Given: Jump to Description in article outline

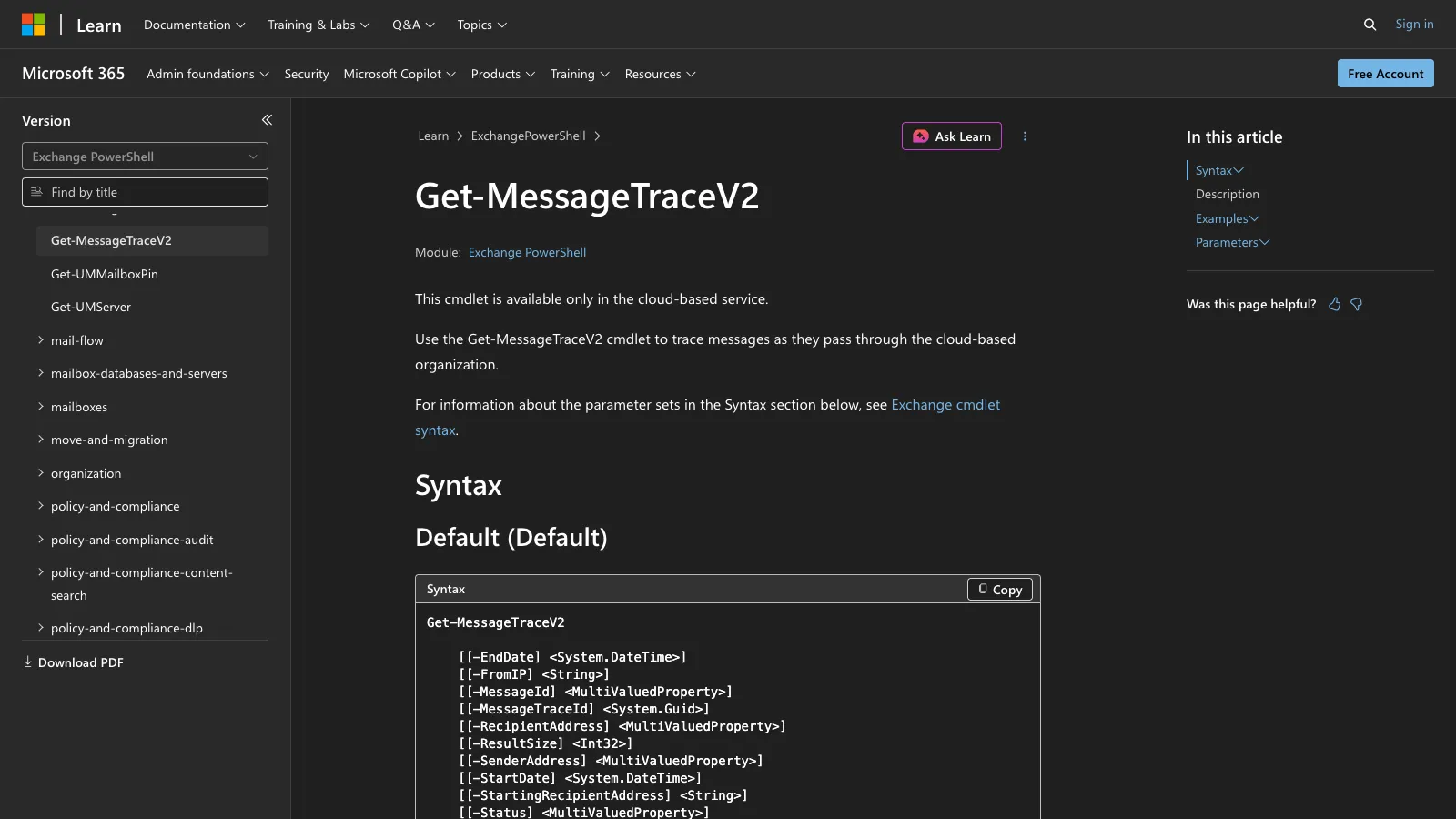Looking at the screenshot, I should pos(1228,194).
